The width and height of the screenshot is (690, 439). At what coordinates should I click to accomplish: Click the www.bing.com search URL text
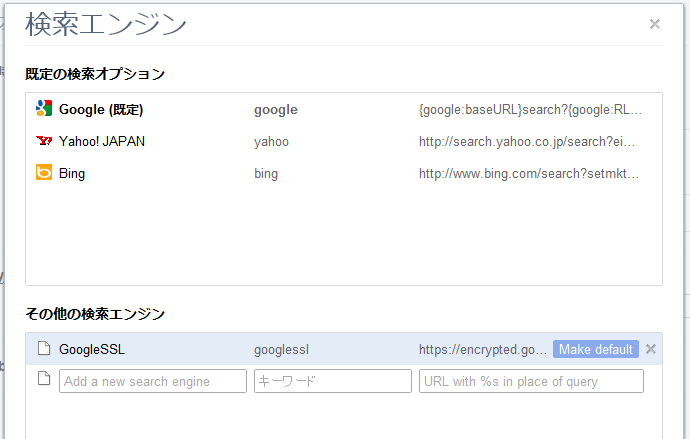[x=529, y=173]
